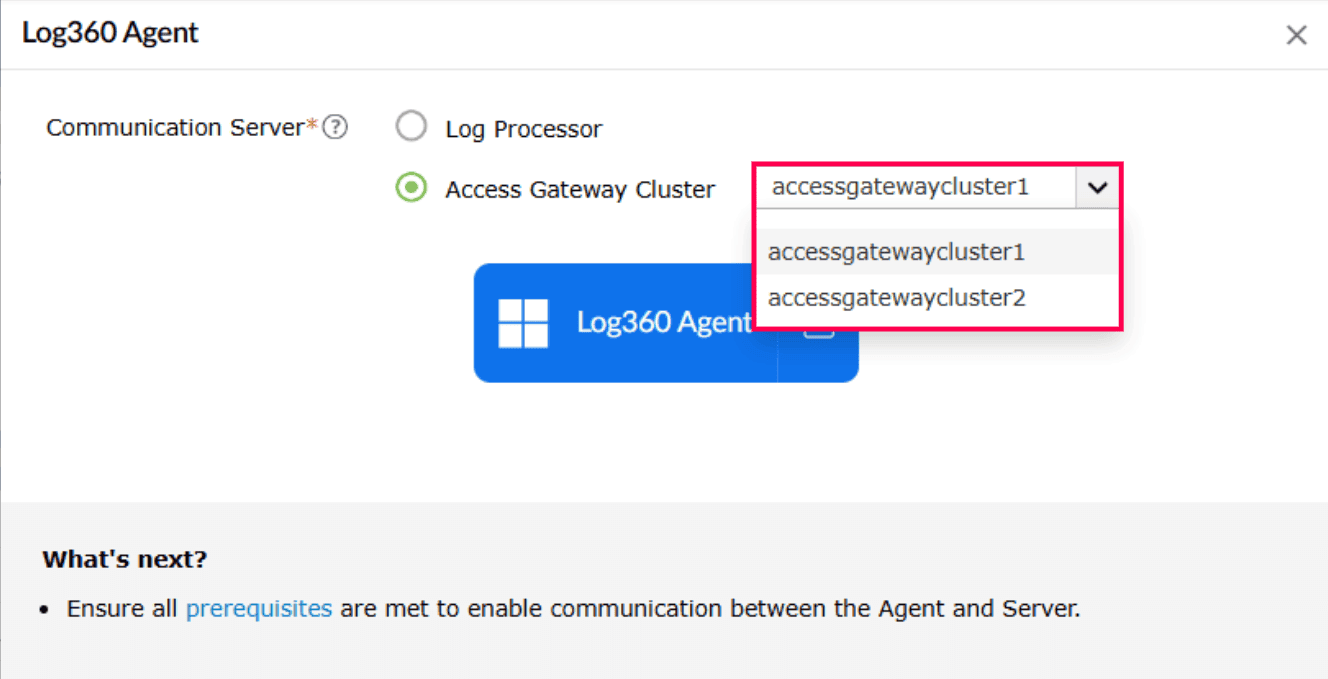
Task: Select the Log Processor radio button
Action: point(410,128)
